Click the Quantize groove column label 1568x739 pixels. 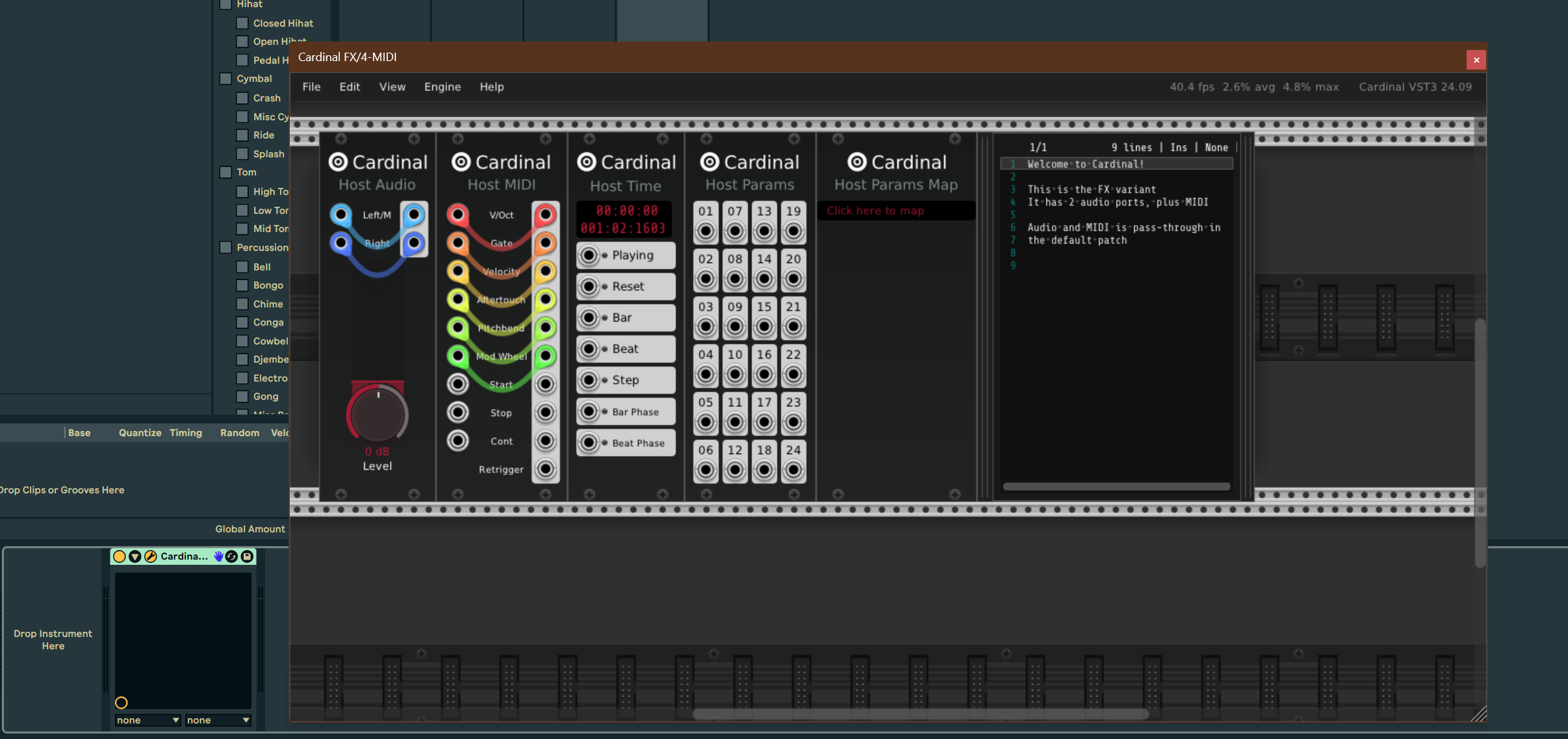click(x=140, y=433)
